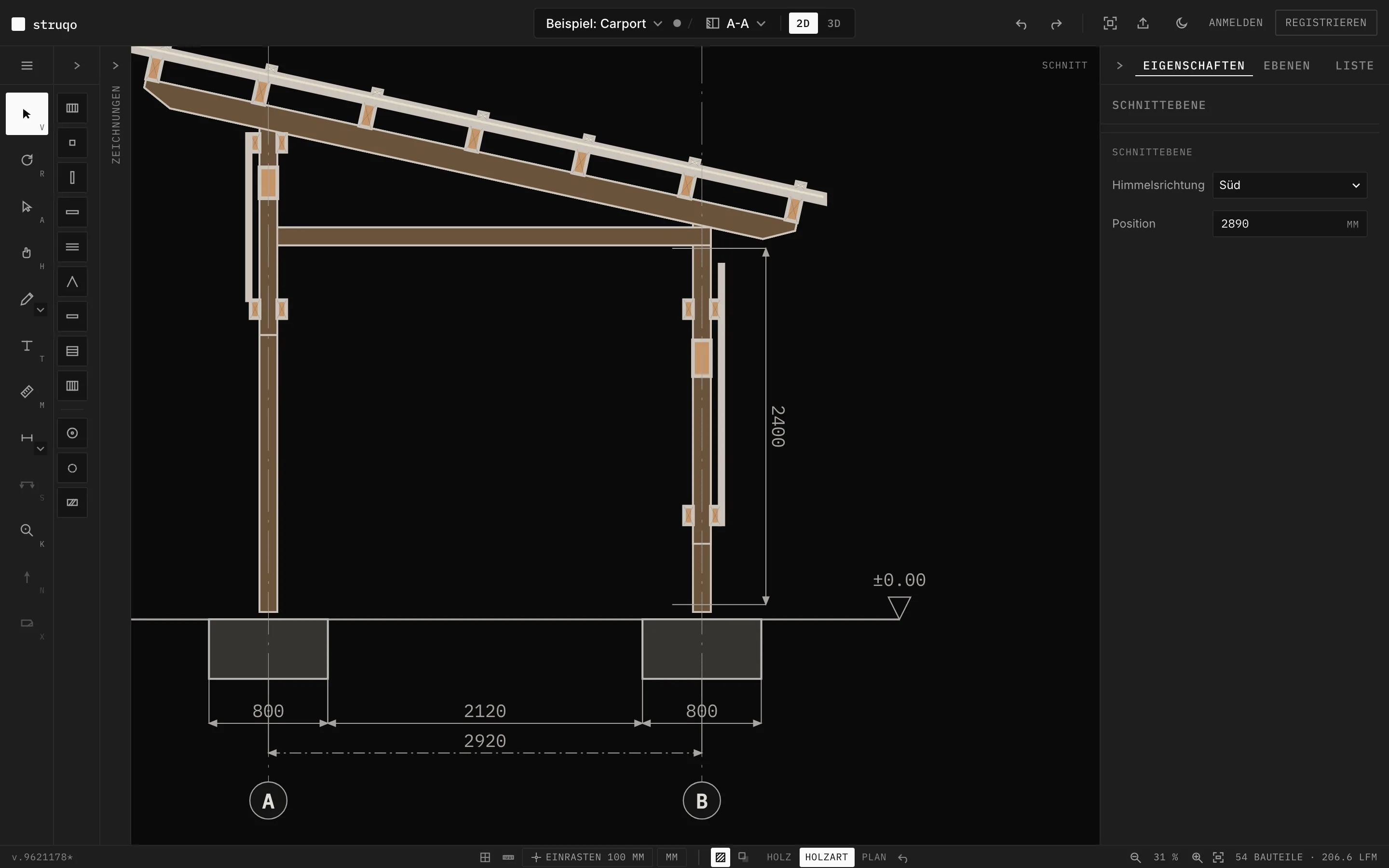1389x868 pixels.
Task: Pick the target circle element icon
Action: pyautogui.click(x=72, y=434)
